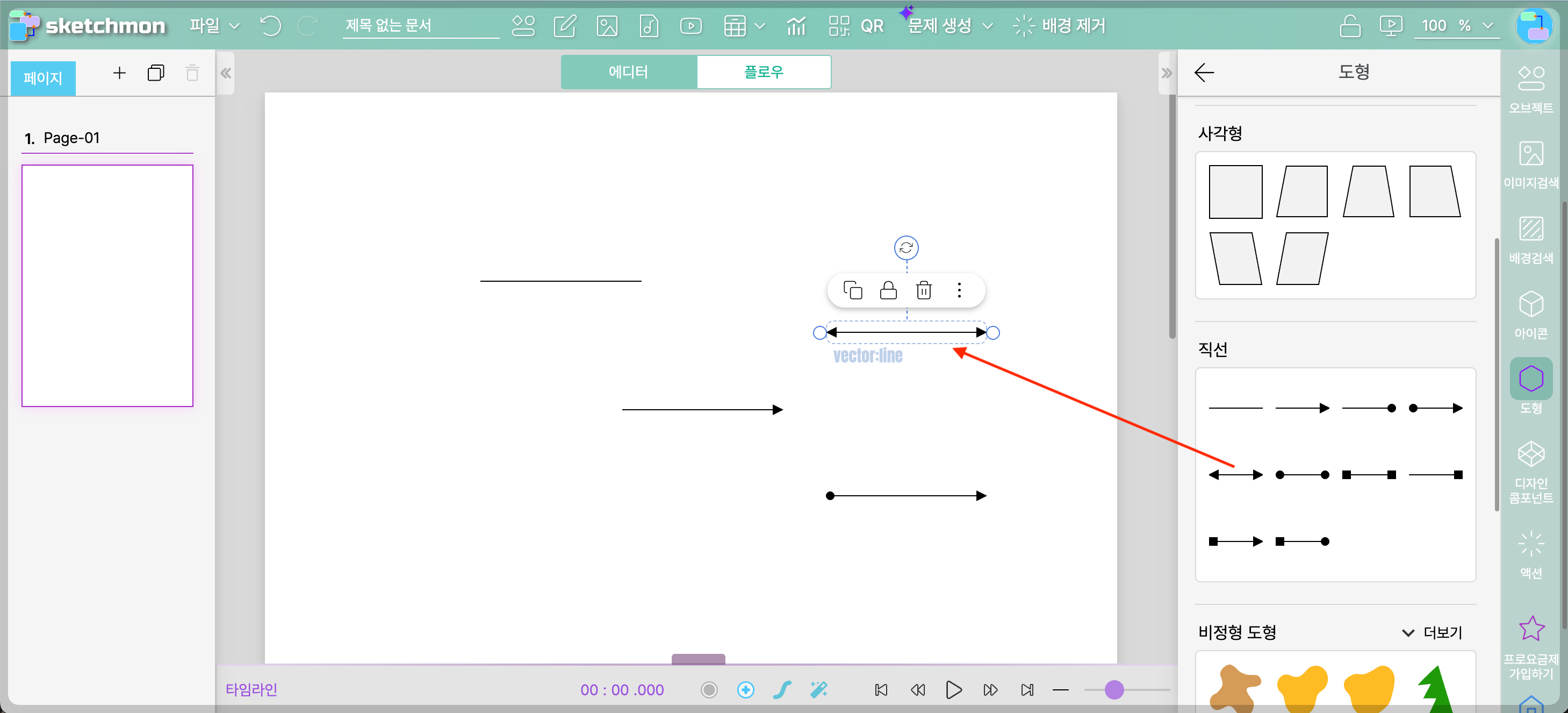Click the trash icon on floating toolbar
The width and height of the screenshot is (1568, 713).
pyautogui.click(x=923, y=290)
